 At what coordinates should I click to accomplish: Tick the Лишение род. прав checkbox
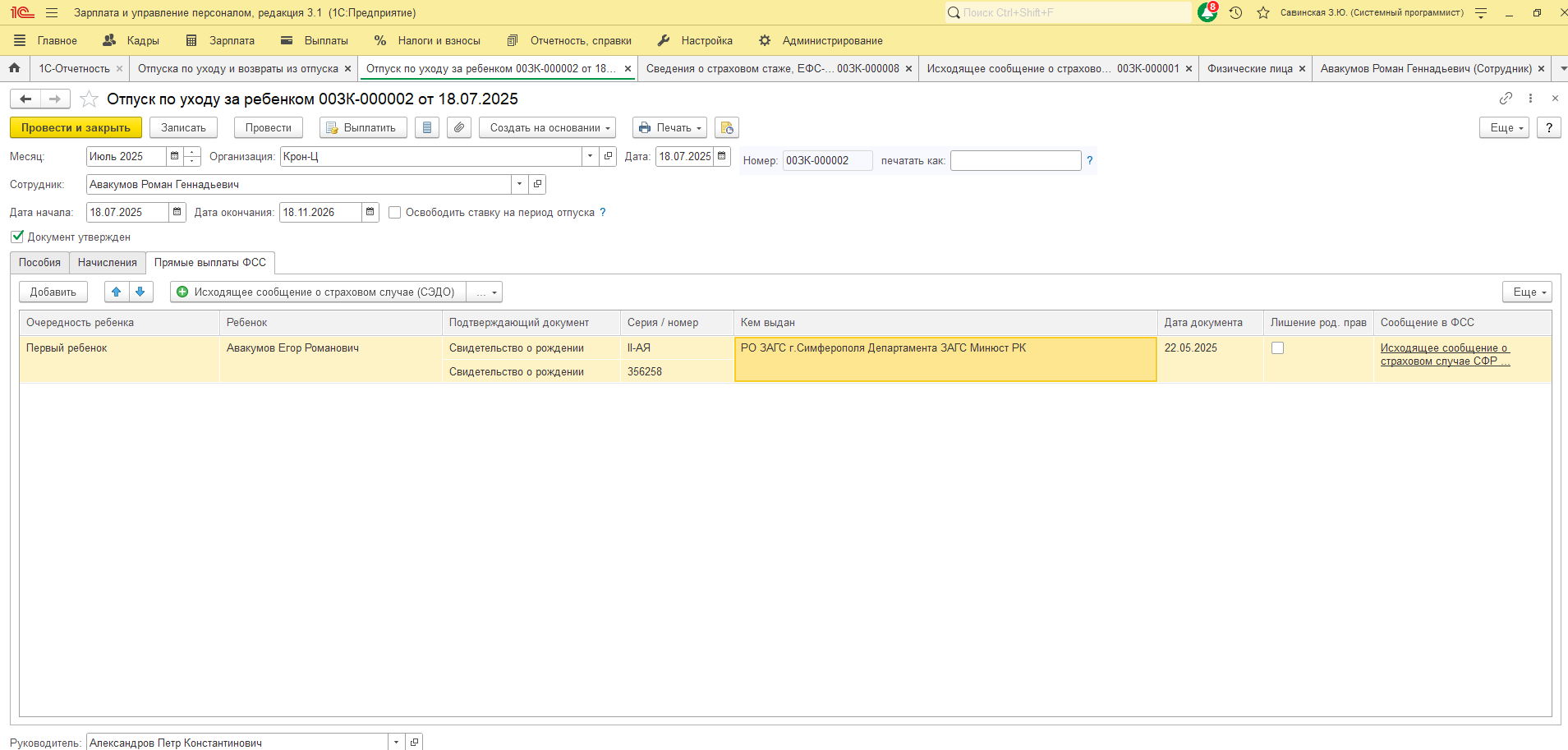click(1277, 347)
